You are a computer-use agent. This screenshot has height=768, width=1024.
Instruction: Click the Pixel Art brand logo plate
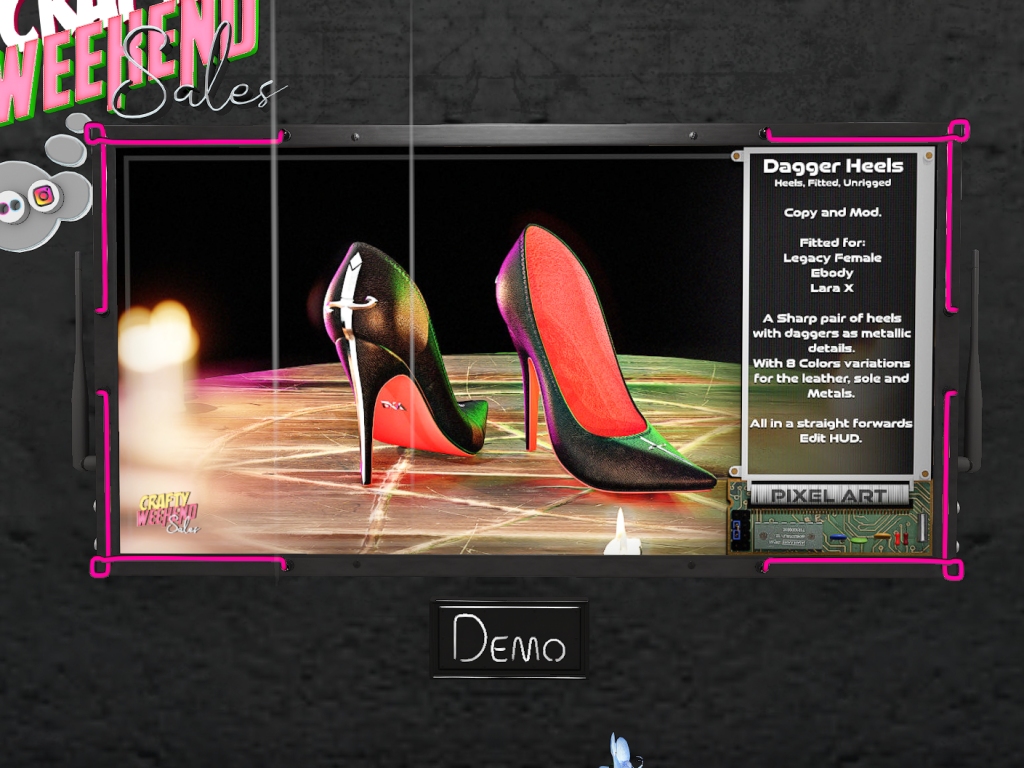click(829, 495)
